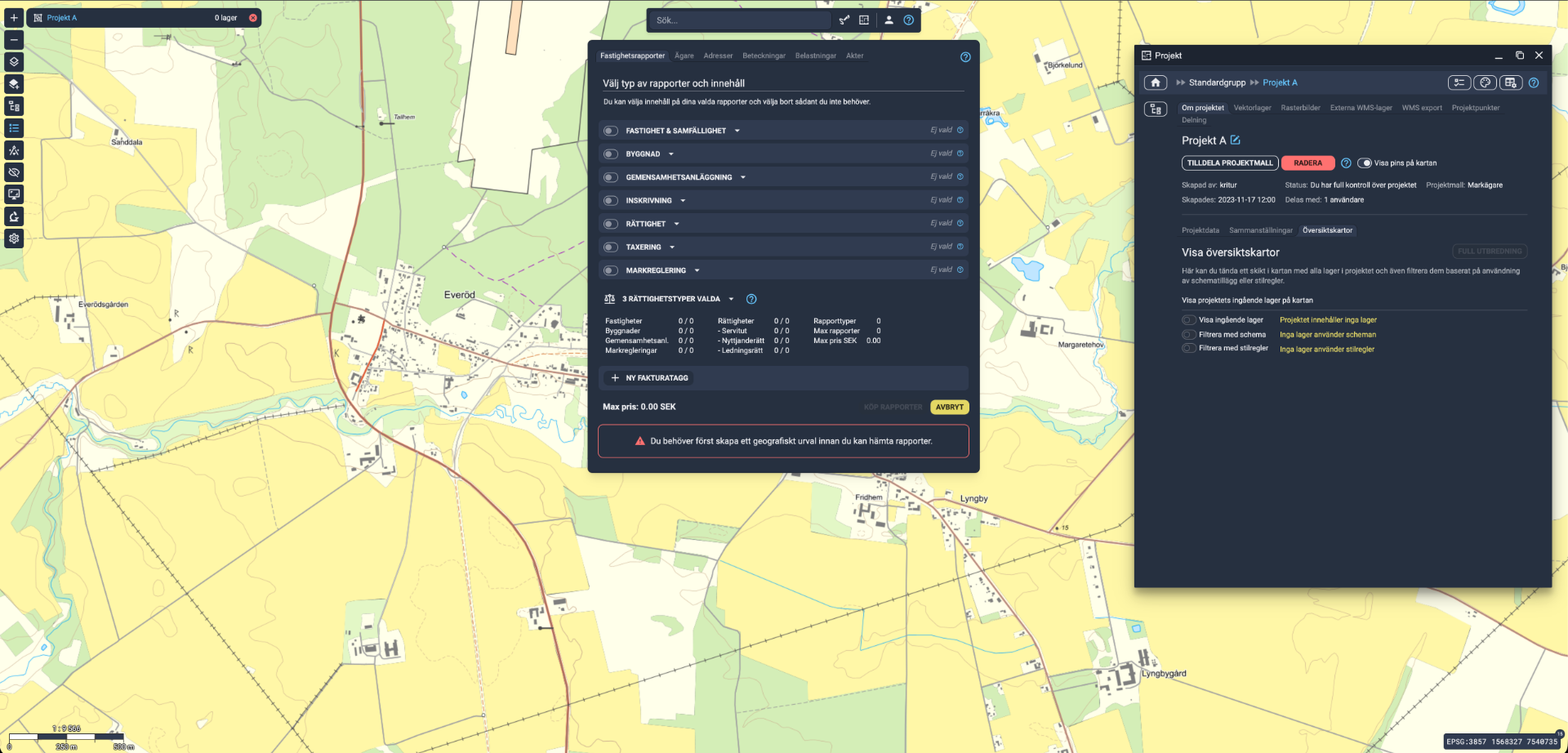Open the add layer tool in left toolbar
1568x753 pixels.
tap(14, 83)
